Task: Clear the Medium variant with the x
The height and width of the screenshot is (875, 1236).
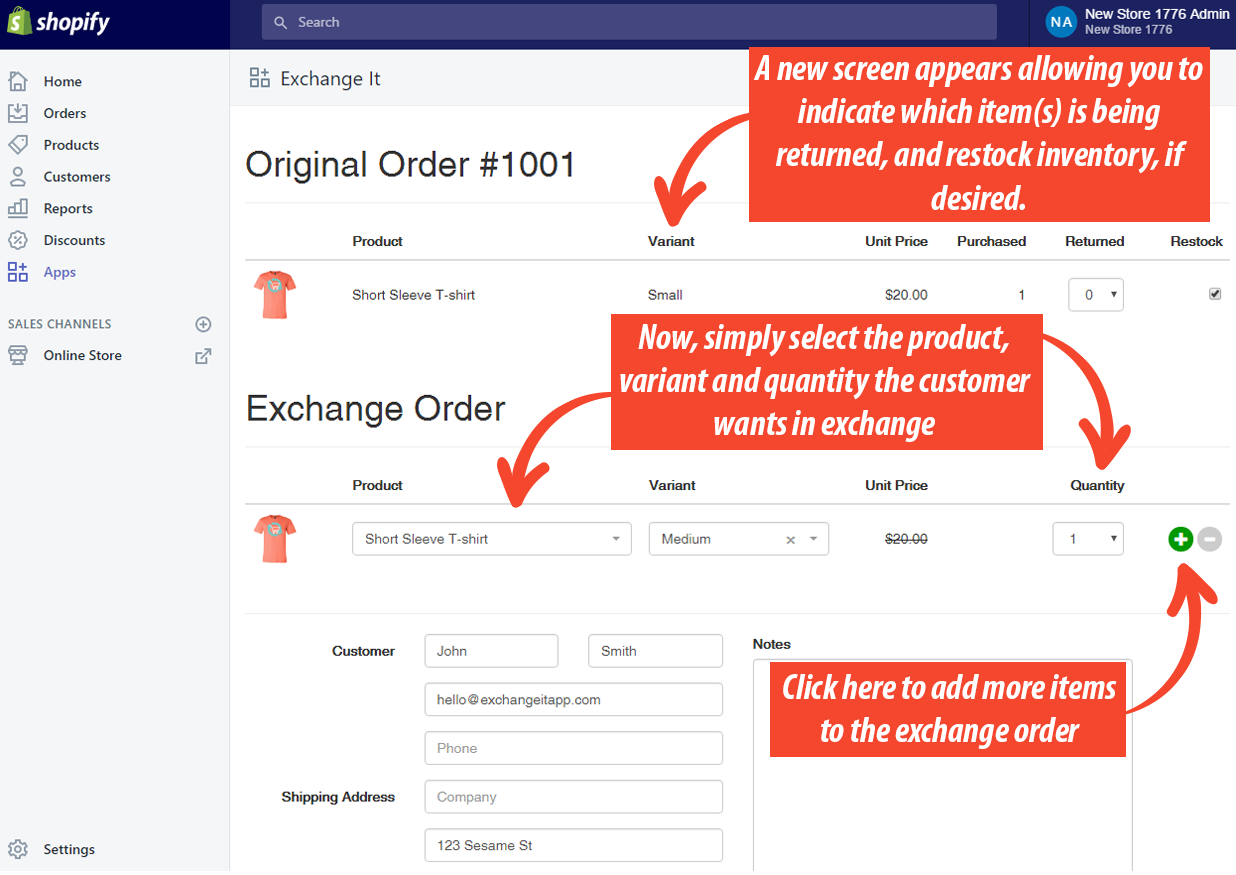Action: coord(790,539)
